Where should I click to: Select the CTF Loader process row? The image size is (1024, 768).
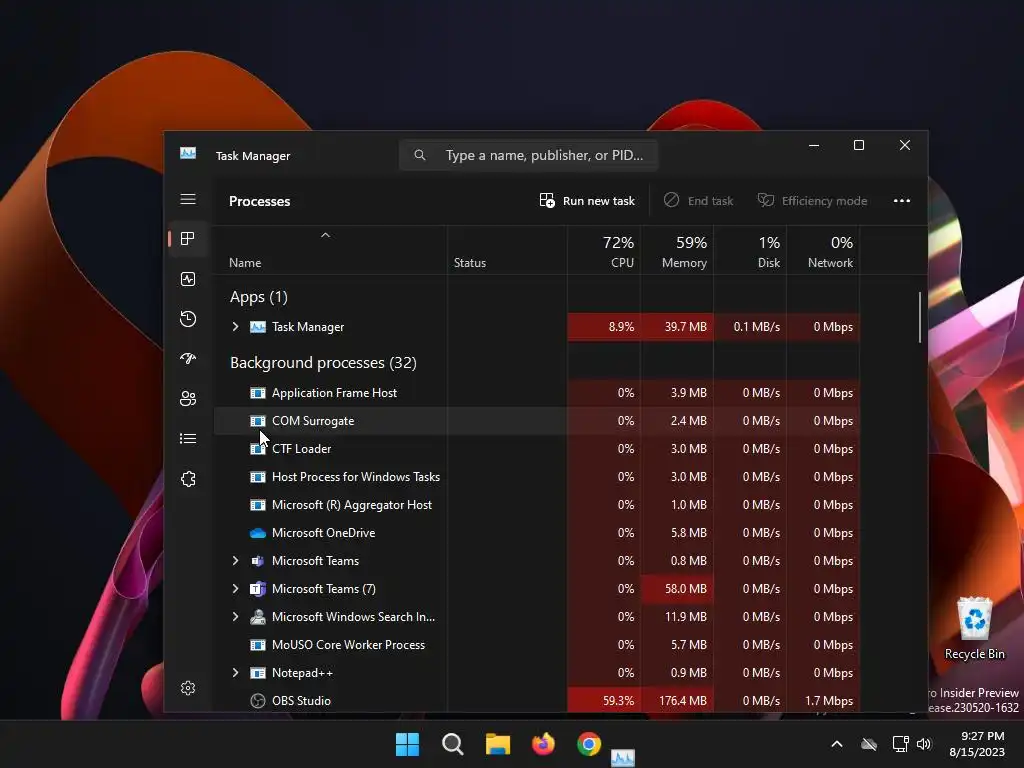[536, 449]
